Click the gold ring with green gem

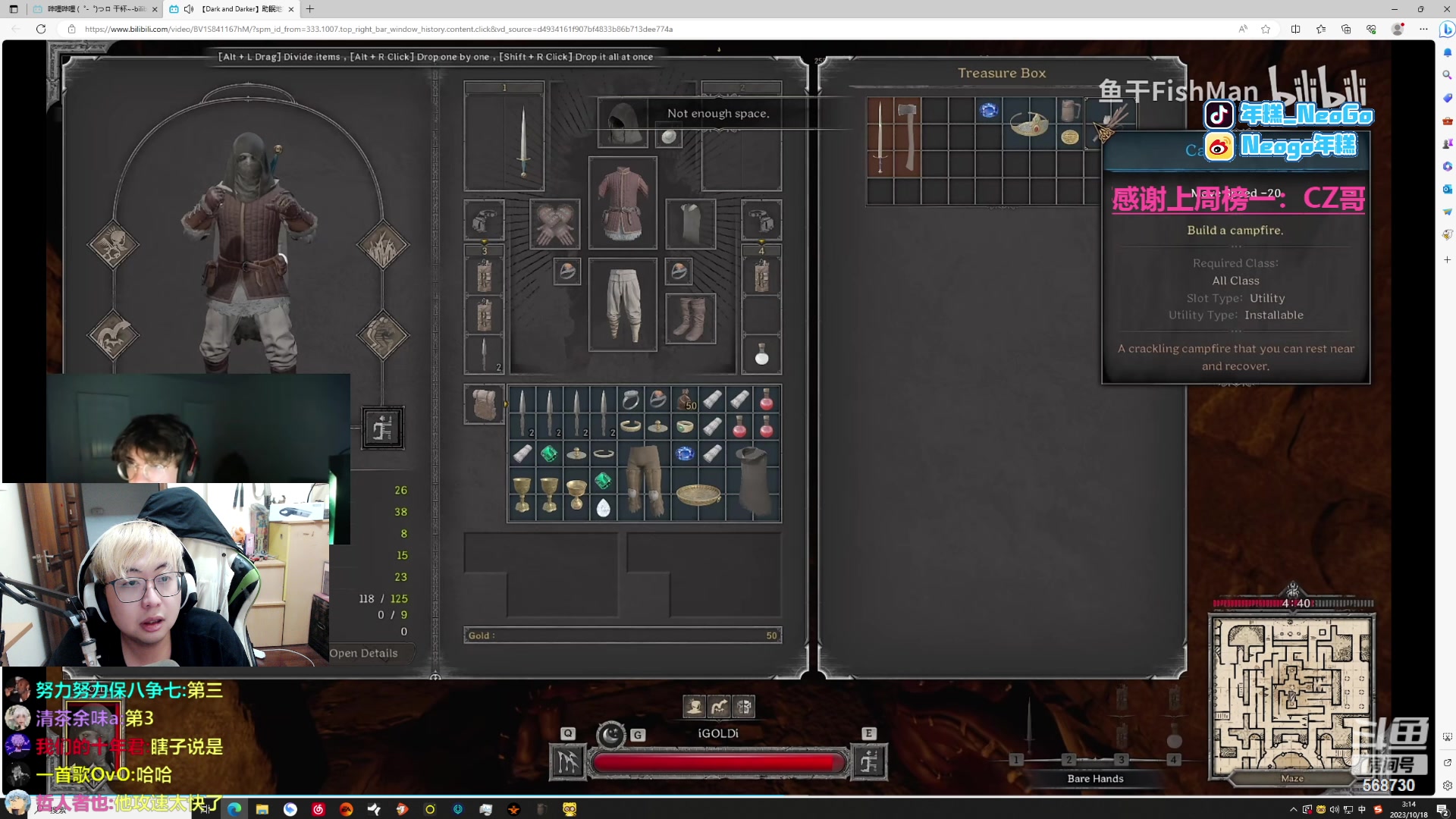(685, 427)
